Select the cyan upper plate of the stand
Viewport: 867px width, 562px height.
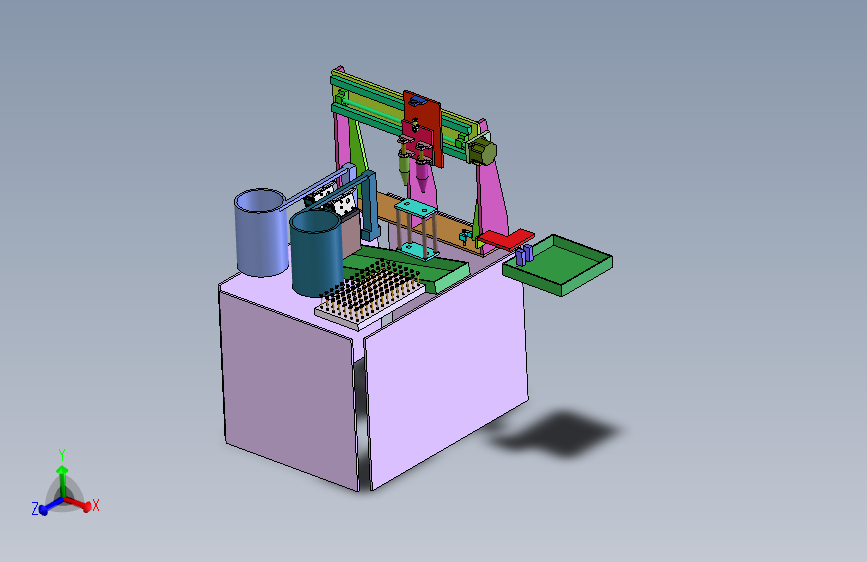[415, 210]
